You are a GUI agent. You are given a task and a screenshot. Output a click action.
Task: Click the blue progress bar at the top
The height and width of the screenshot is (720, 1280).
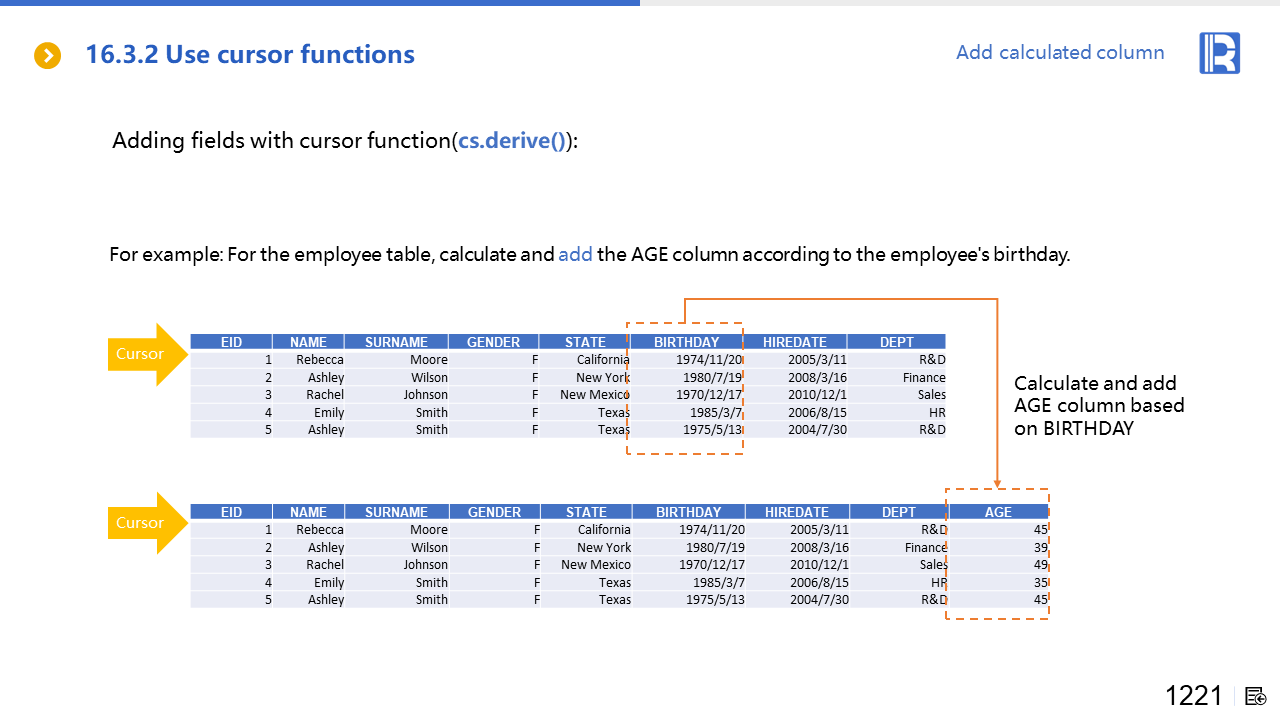320,3
